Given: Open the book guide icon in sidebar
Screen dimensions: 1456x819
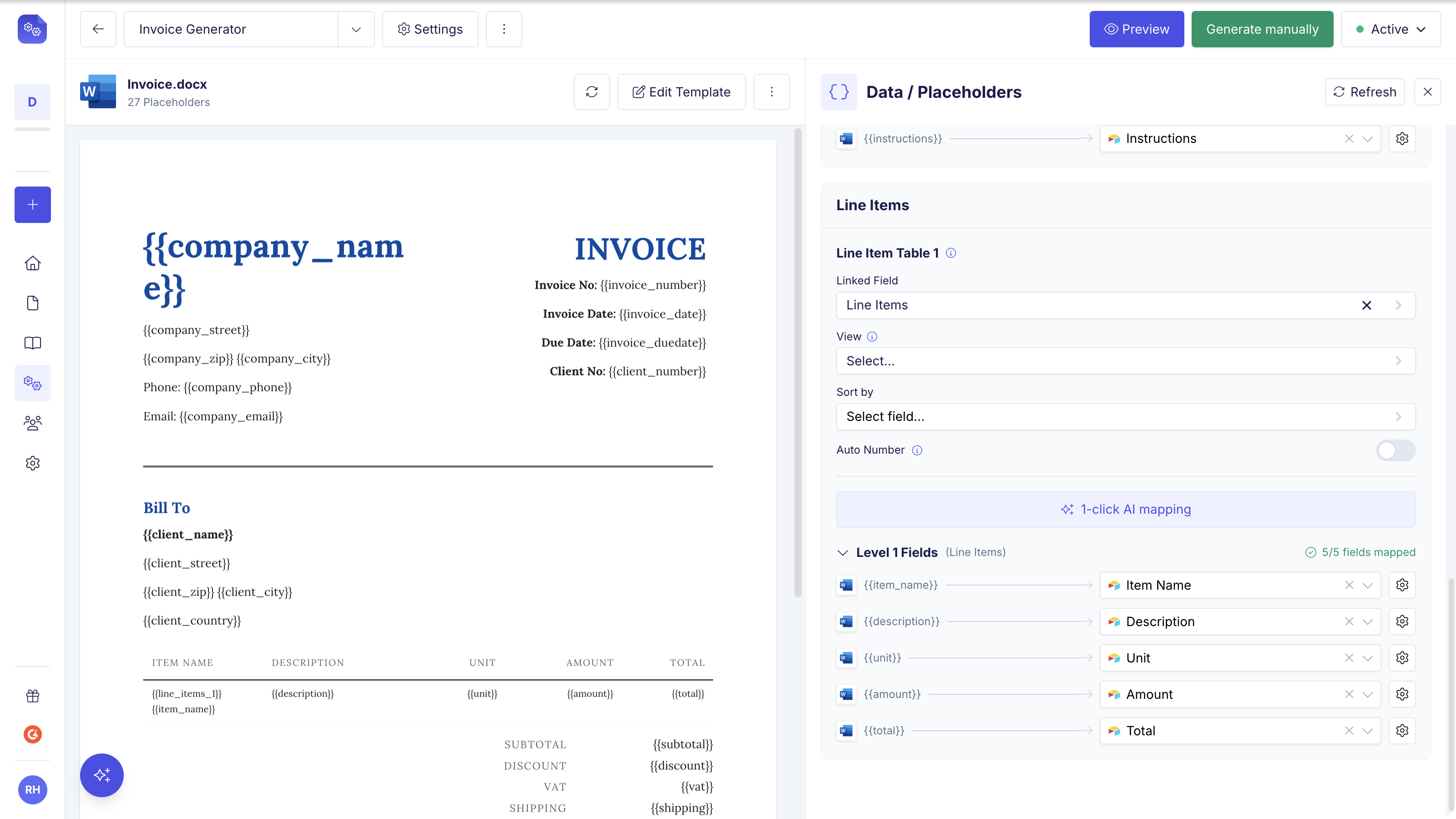Looking at the screenshot, I should click(32, 343).
